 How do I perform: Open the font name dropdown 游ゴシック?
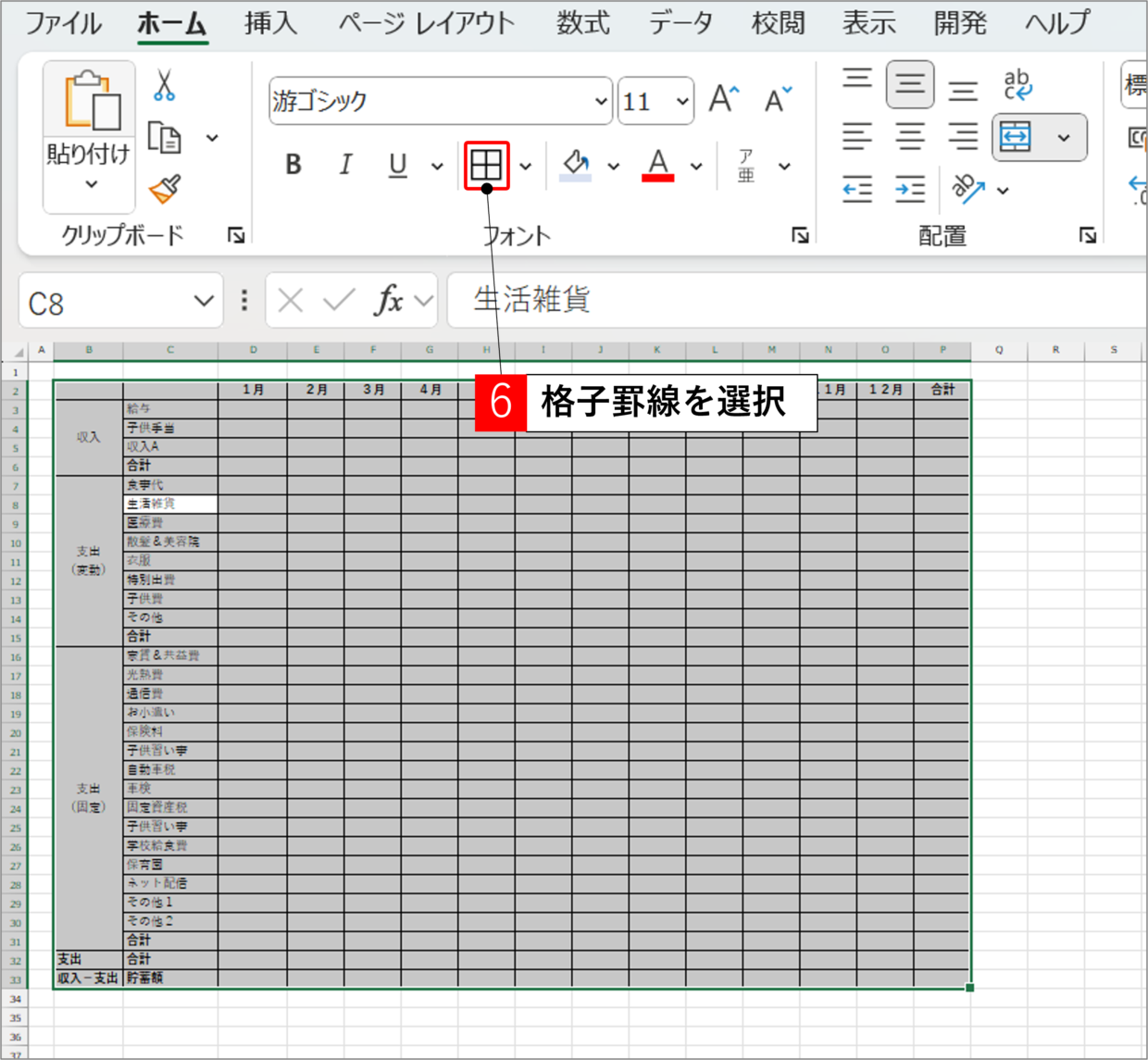coord(601,100)
